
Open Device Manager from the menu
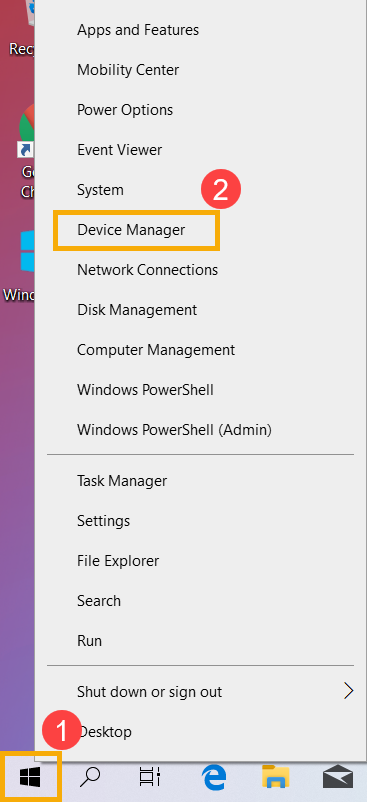[x=131, y=230]
